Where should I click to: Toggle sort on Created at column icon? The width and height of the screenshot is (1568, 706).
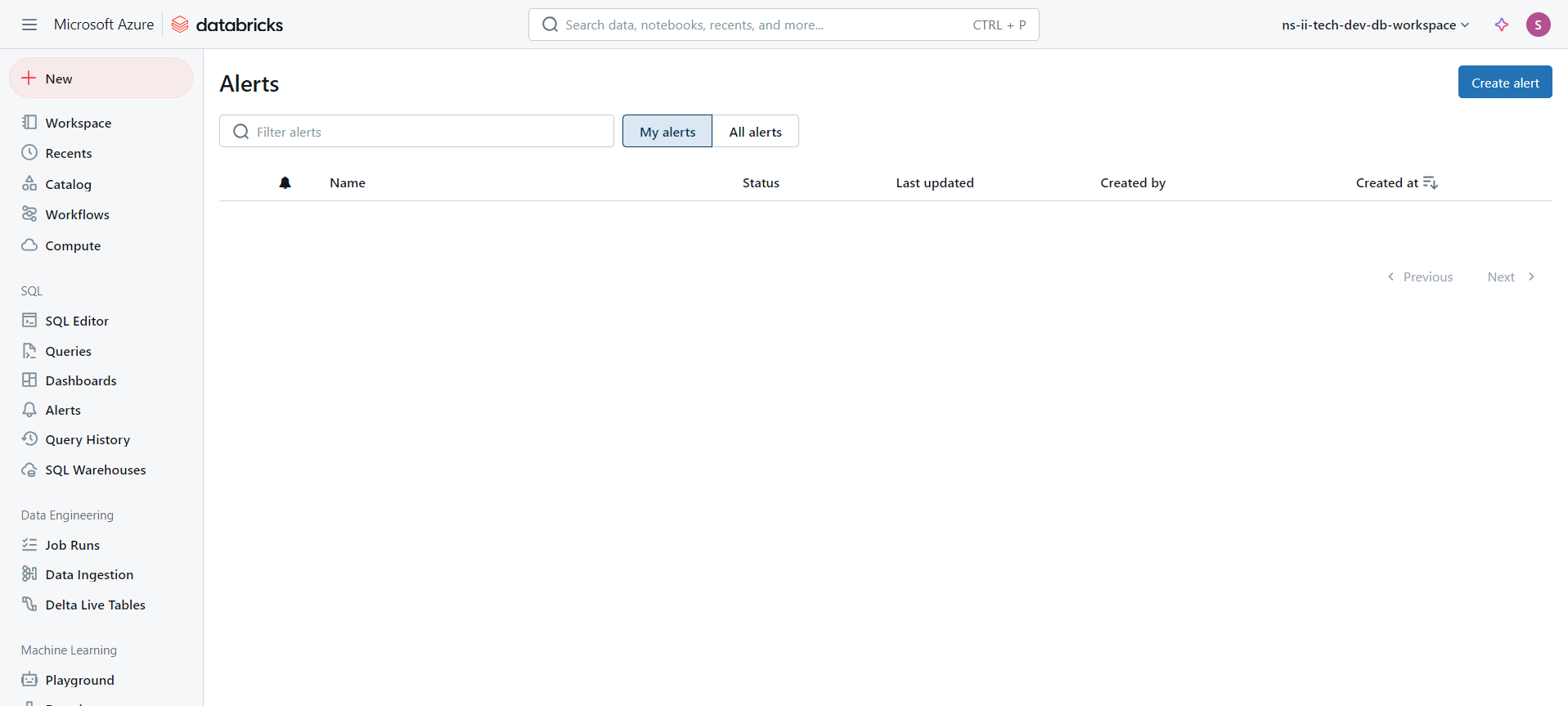[1430, 182]
